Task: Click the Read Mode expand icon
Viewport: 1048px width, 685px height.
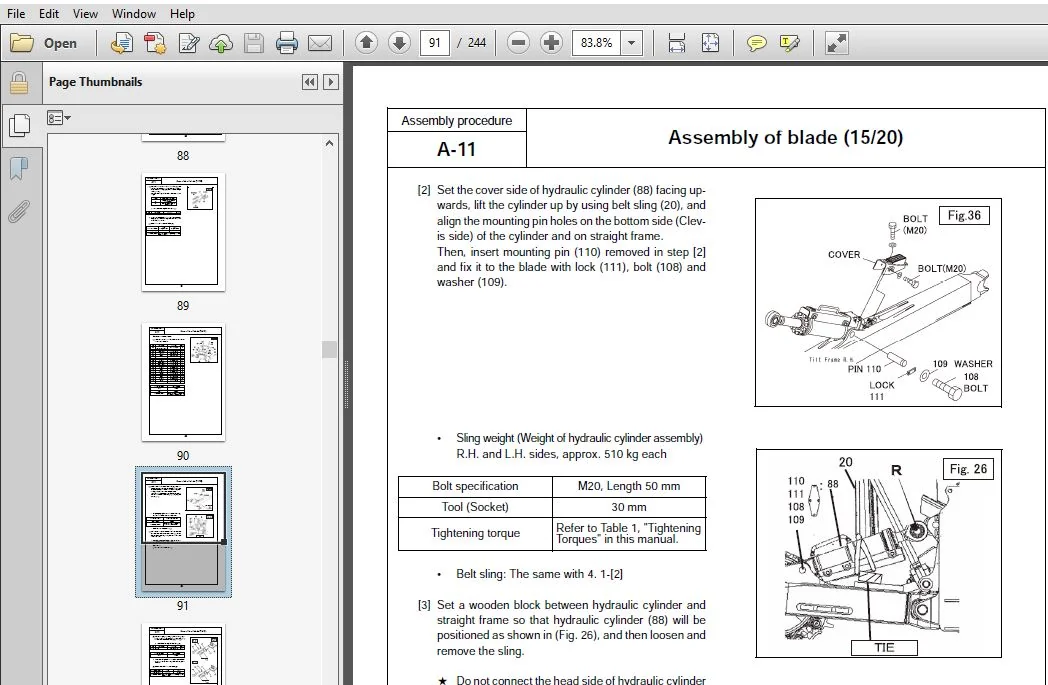Action: click(x=836, y=43)
